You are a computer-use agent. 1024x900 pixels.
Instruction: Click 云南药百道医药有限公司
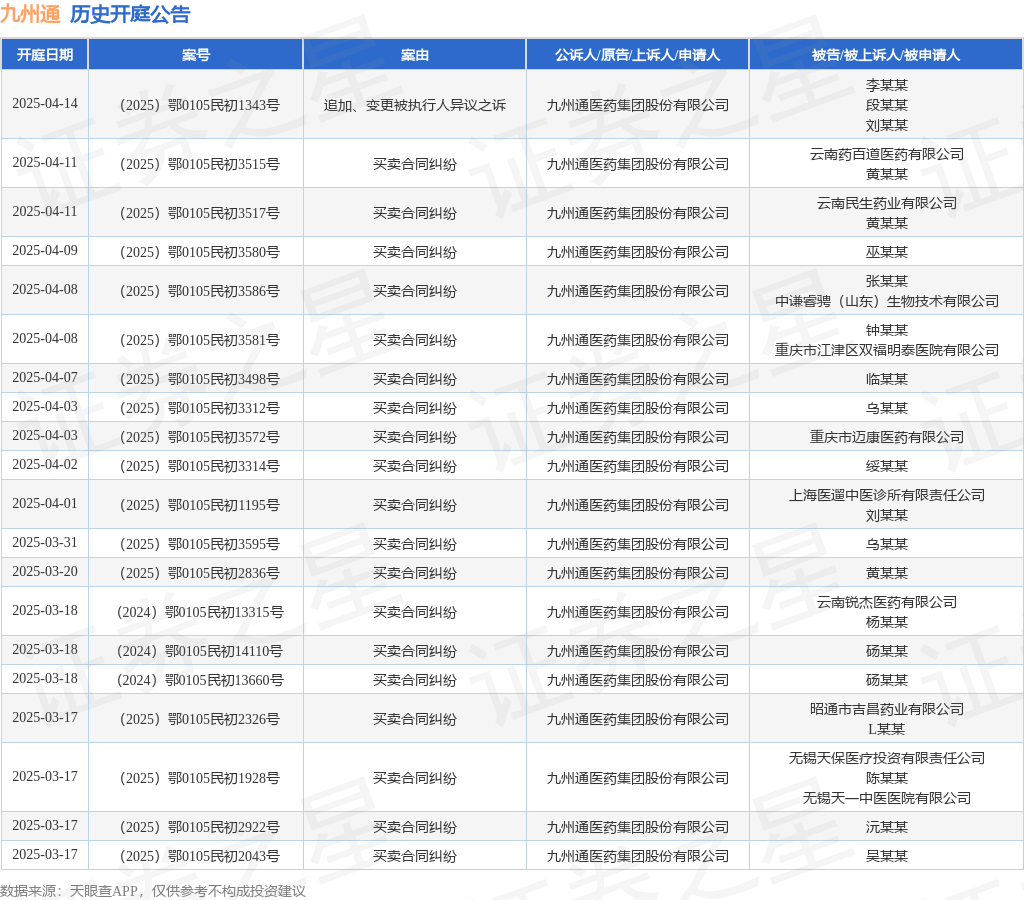click(x=887, y=154)
